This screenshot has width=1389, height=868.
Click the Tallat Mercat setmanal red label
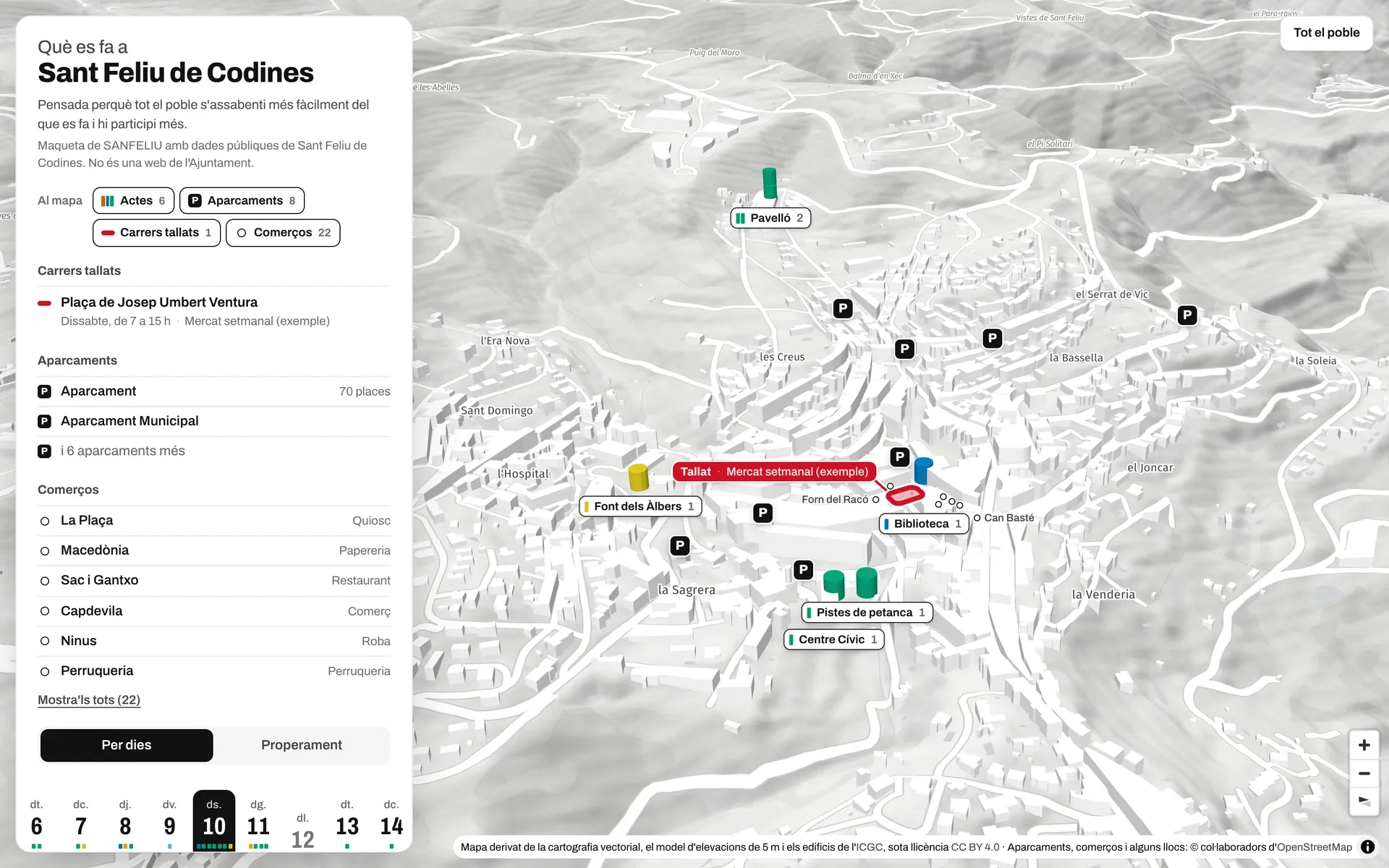(x=774, y=472)
